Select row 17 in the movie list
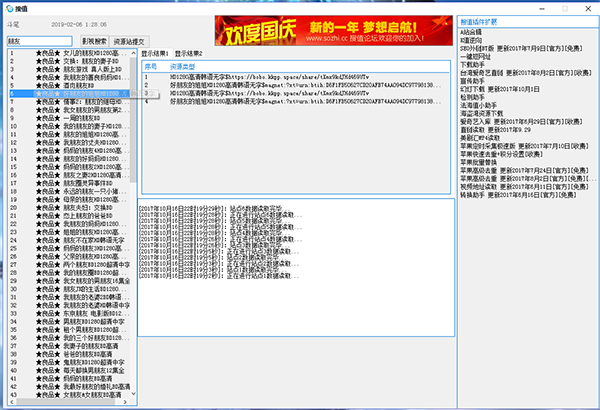 [70, 183]
